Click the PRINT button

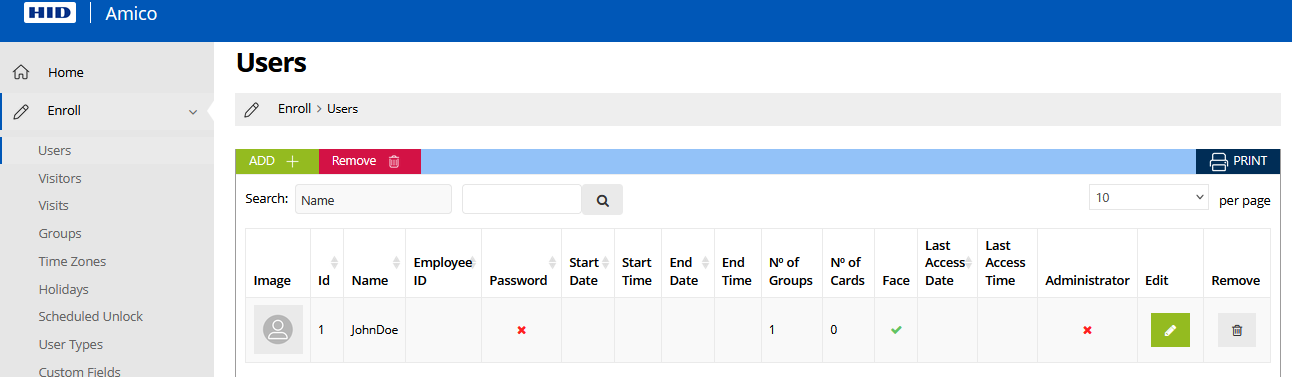tap(1238, 161)
